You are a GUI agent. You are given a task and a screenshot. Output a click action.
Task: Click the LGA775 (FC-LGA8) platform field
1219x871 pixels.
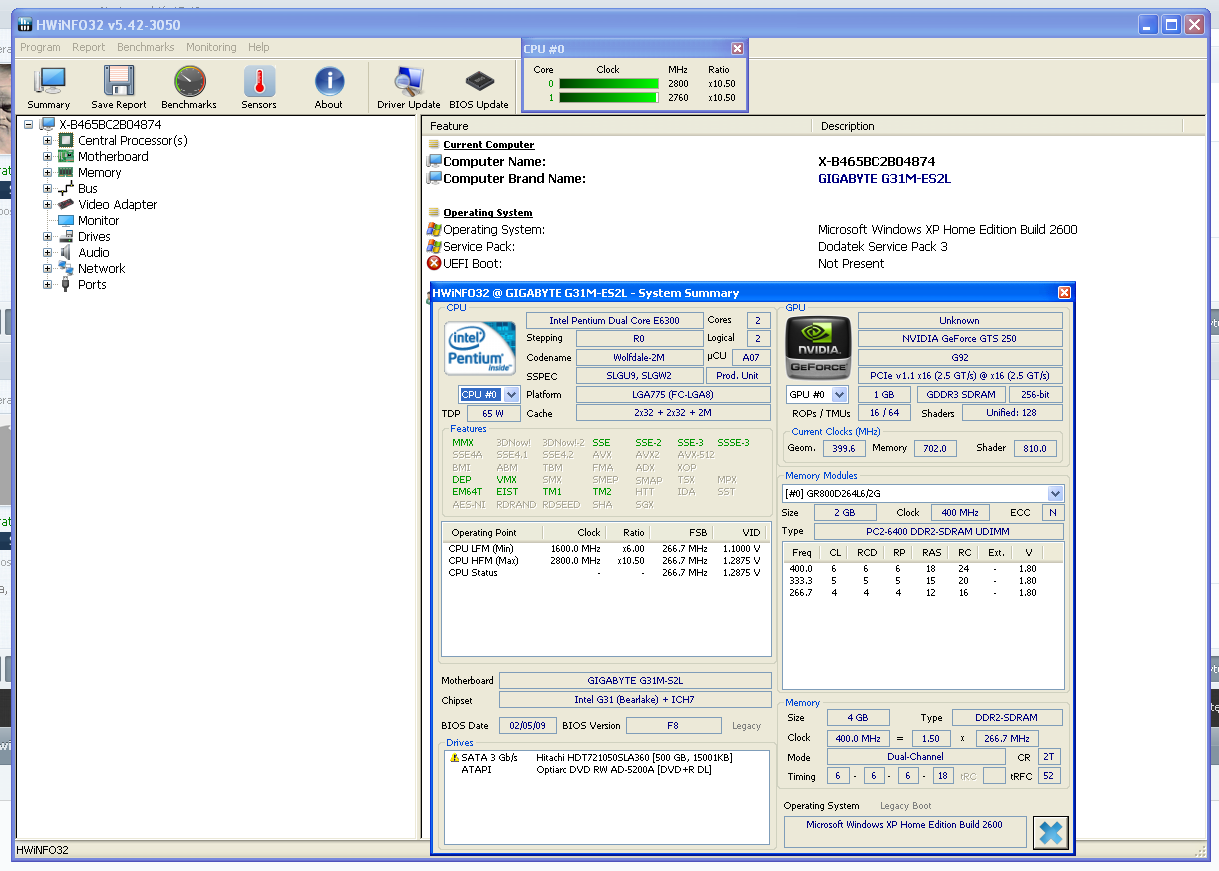tap(673, 394)
